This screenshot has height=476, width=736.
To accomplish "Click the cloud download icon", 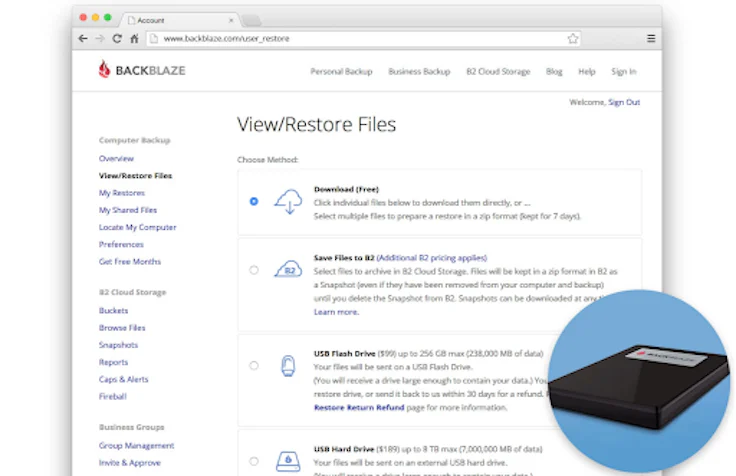I will (x=288, y=201).
